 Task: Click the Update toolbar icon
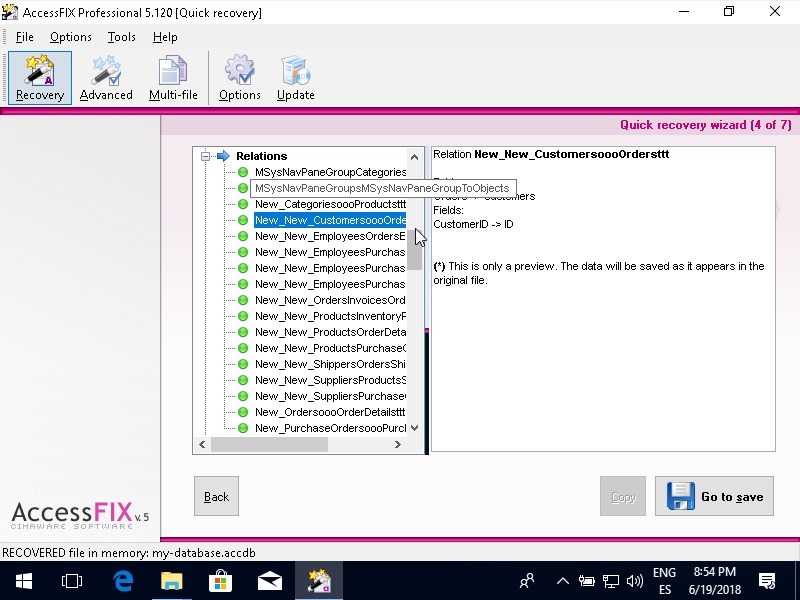(296, 77)
